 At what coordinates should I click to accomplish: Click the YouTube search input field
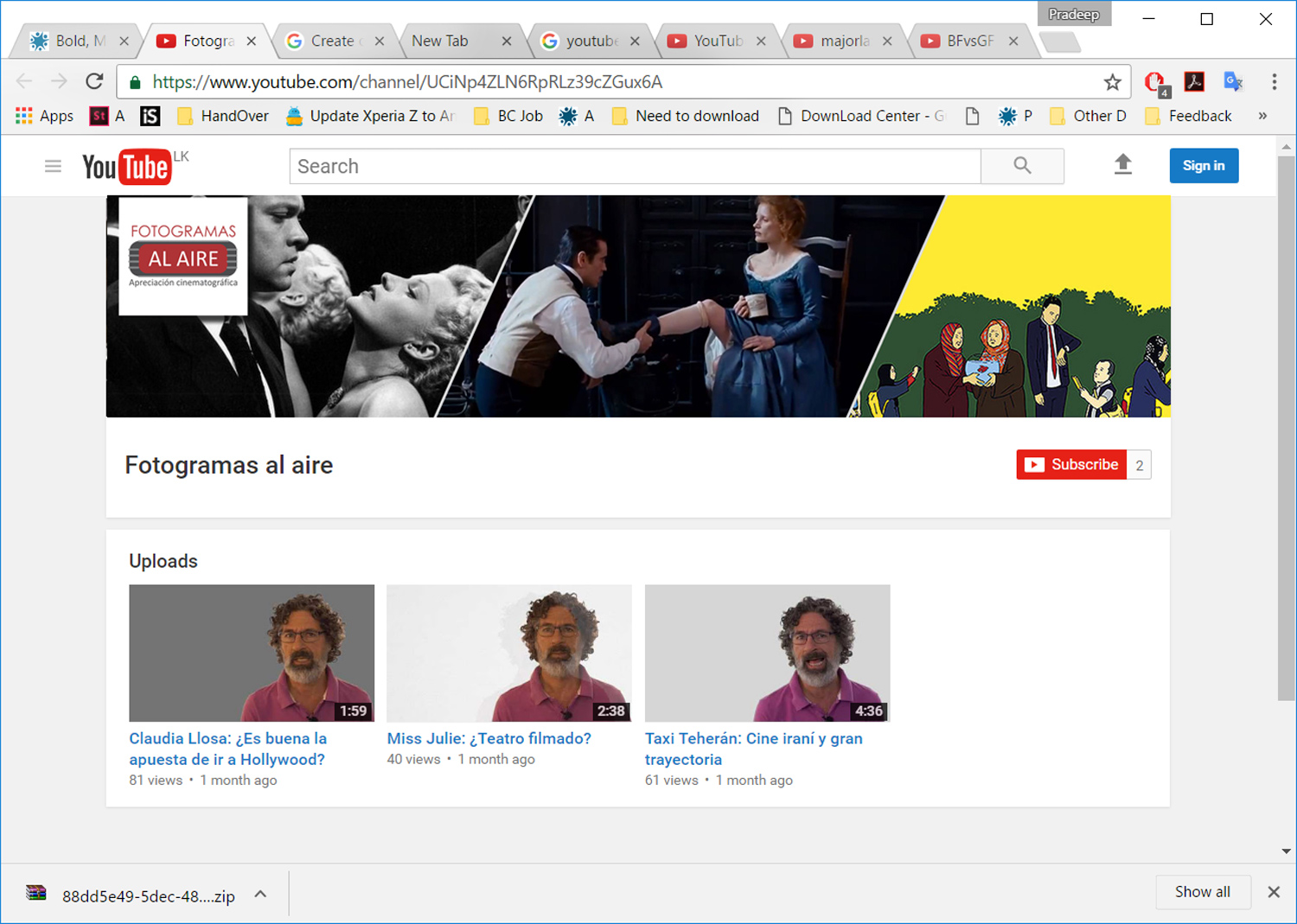[635, 166]
